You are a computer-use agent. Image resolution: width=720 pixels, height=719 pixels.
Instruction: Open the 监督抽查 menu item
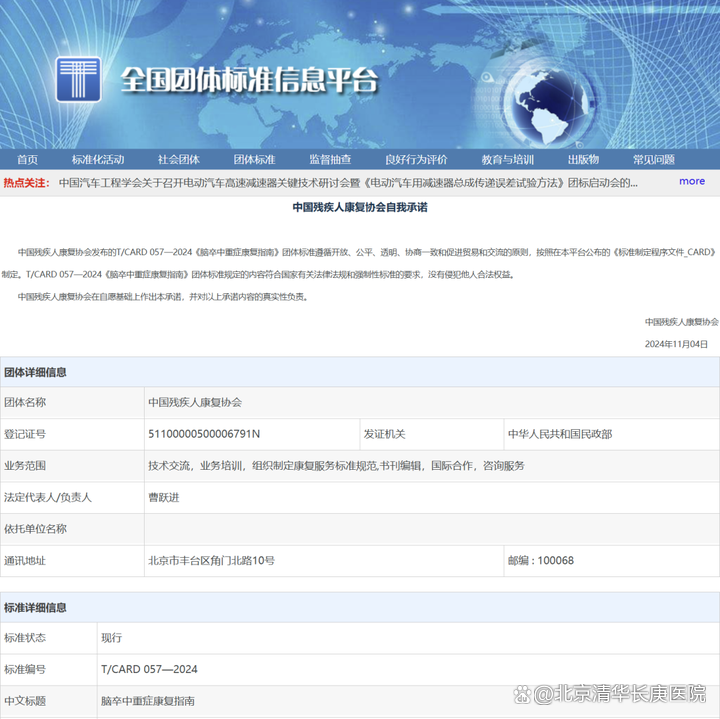coord(330,160)
